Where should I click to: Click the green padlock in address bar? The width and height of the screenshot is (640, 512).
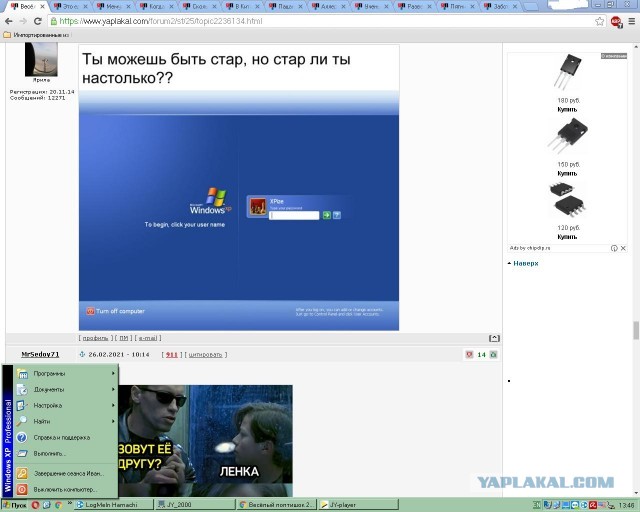coord(53,21)
